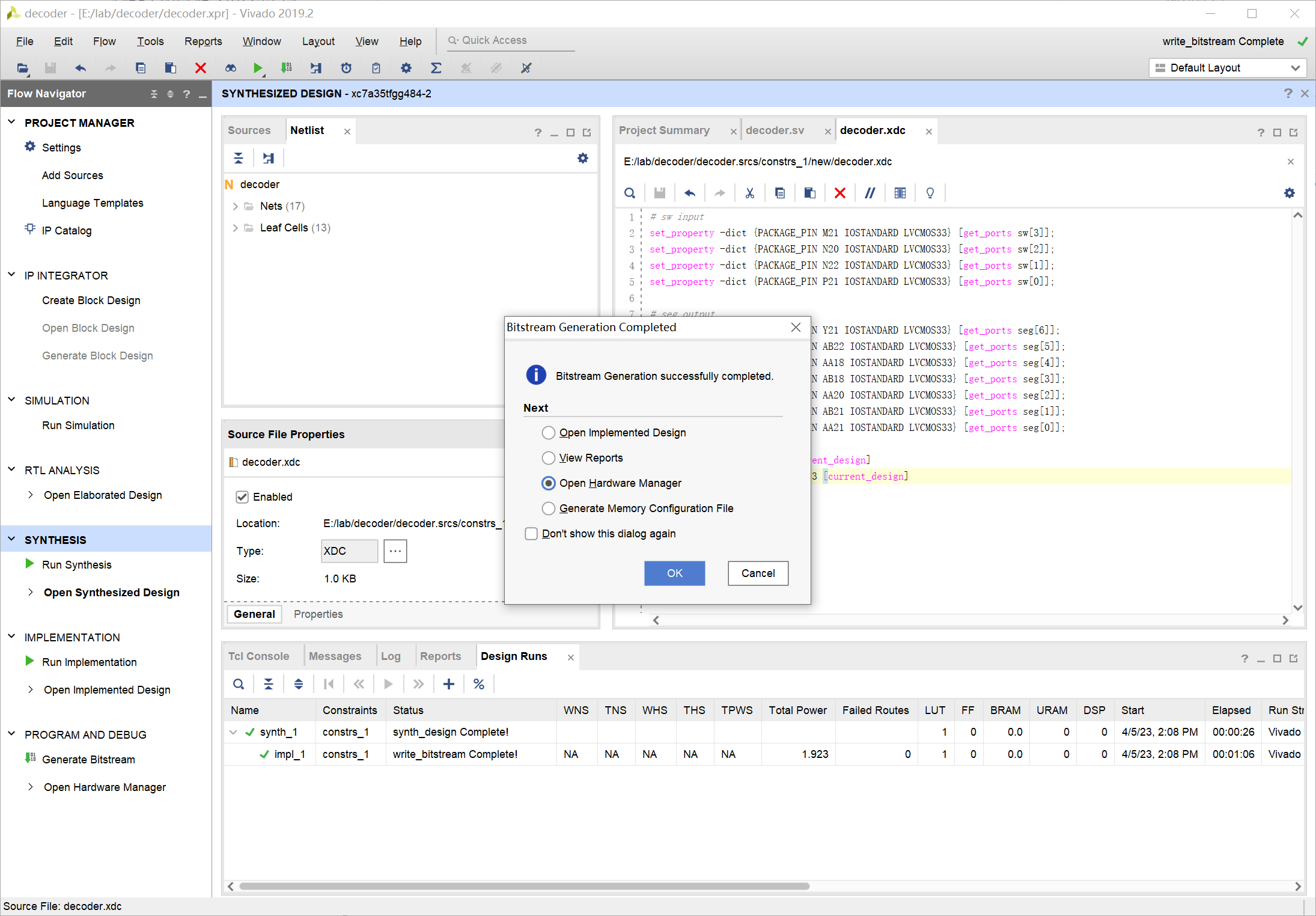Click the lightbulb icon in editor toolbar

(930, 193)
